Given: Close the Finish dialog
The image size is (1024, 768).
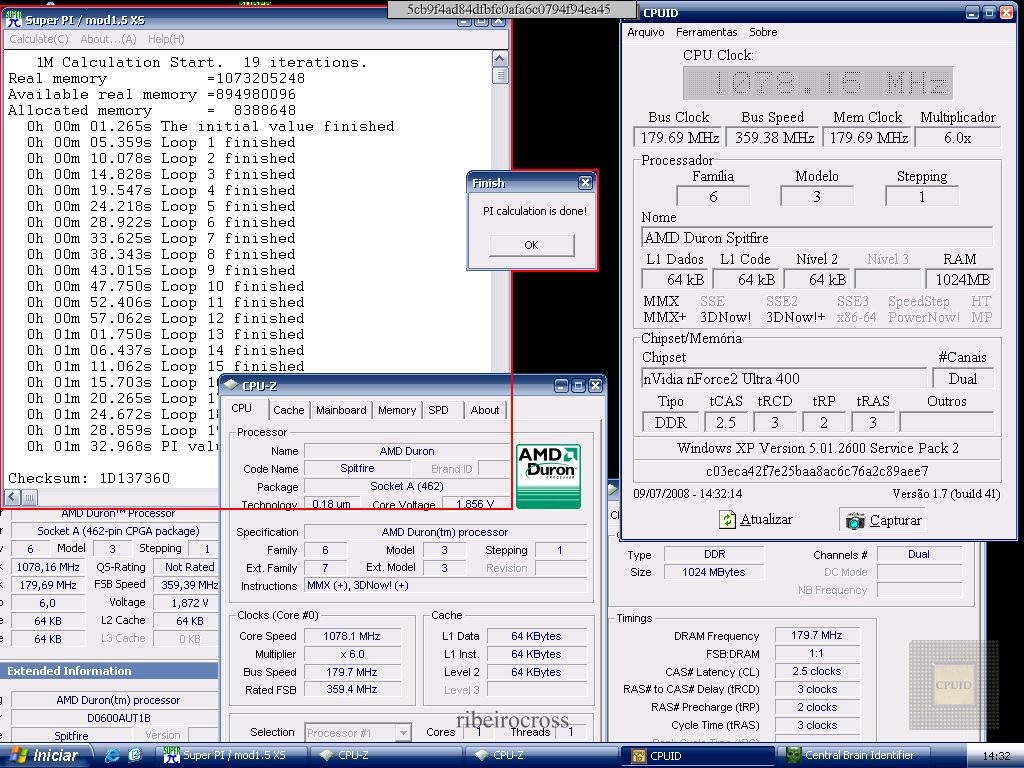Looking at the screenshot, I should pyautogui.click(x=585, y=183).
